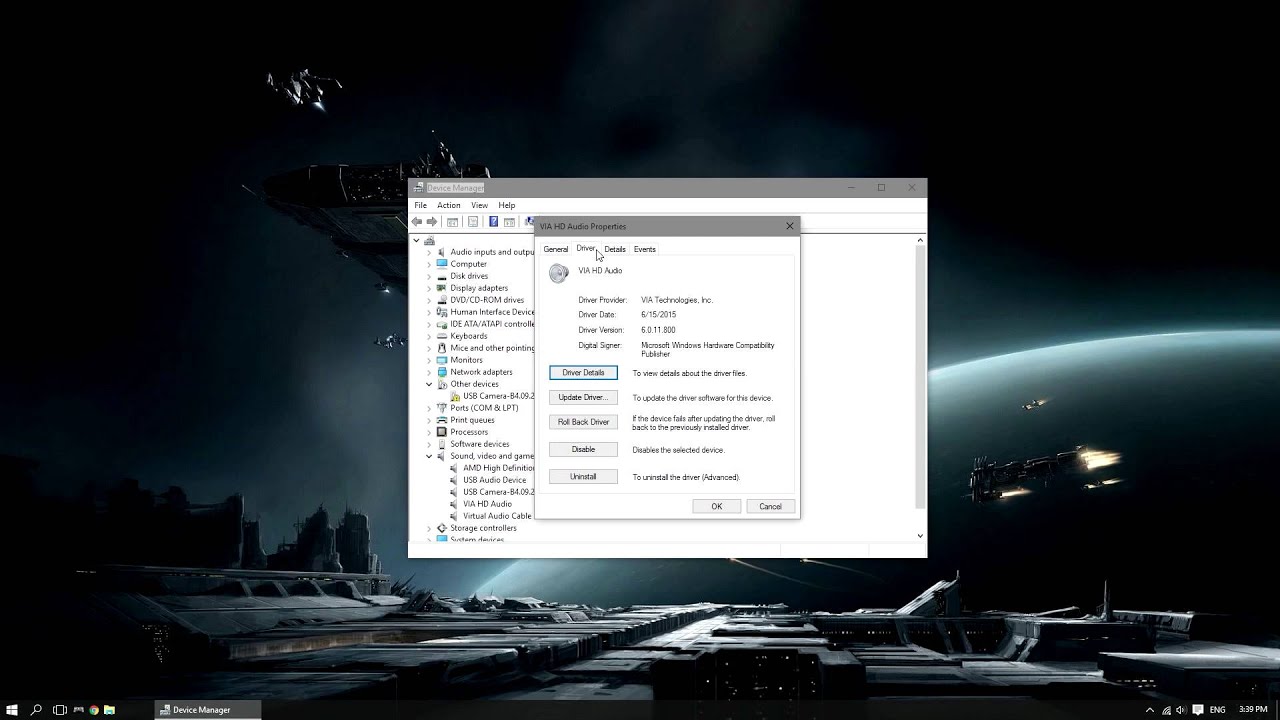1280x720 pixels.
Task: Click the network icon in the system tray
Action: click(x=1166, y=710)
